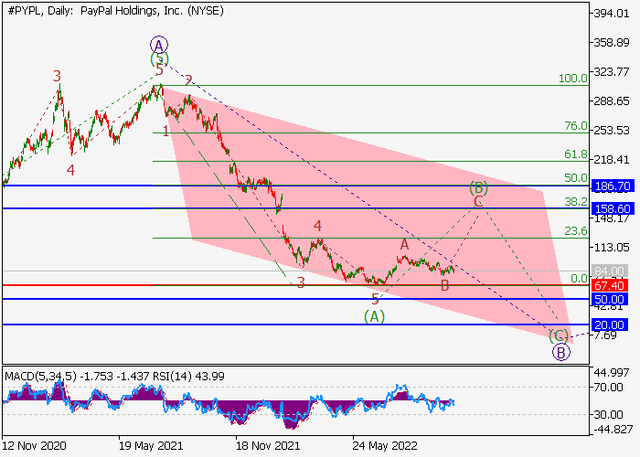The width and height of the screenshot is (640, 457).
Task: Click the 24 May 2022 date label
Action: [x=385, y=446]
